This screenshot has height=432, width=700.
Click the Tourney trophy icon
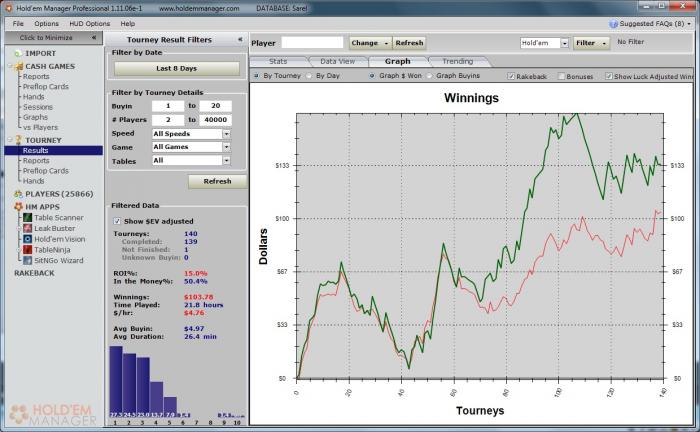pos(19,140)
